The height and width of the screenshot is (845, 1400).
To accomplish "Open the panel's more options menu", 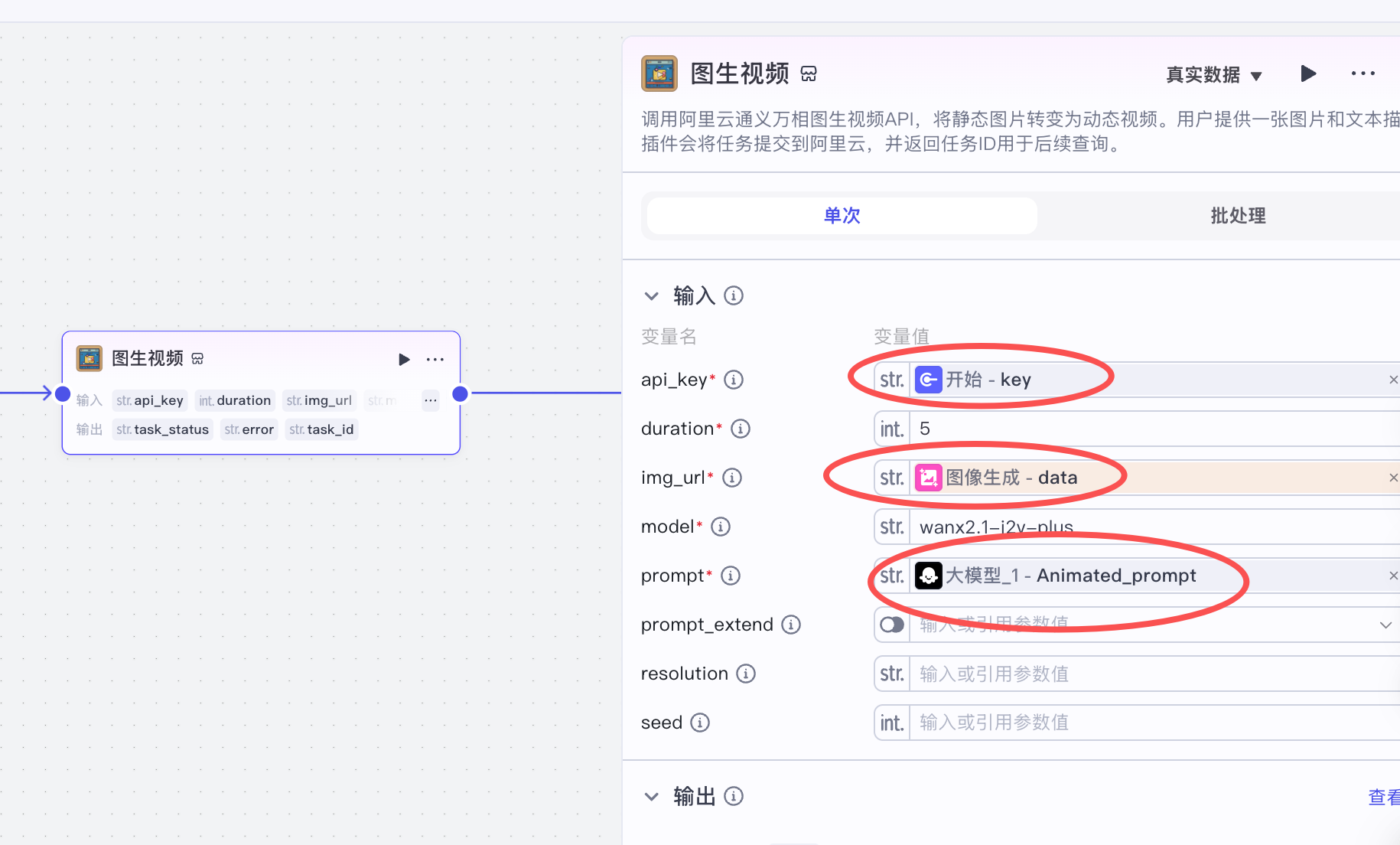I will [1363, 73].
